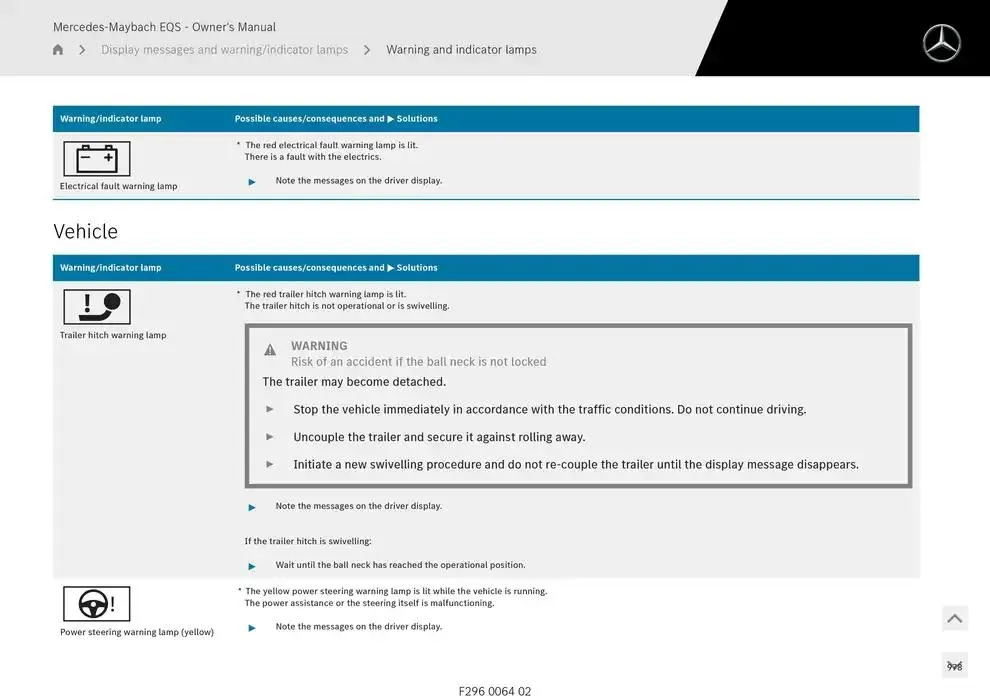Click the document code 'F296 0064 02'

pos(494,691)
